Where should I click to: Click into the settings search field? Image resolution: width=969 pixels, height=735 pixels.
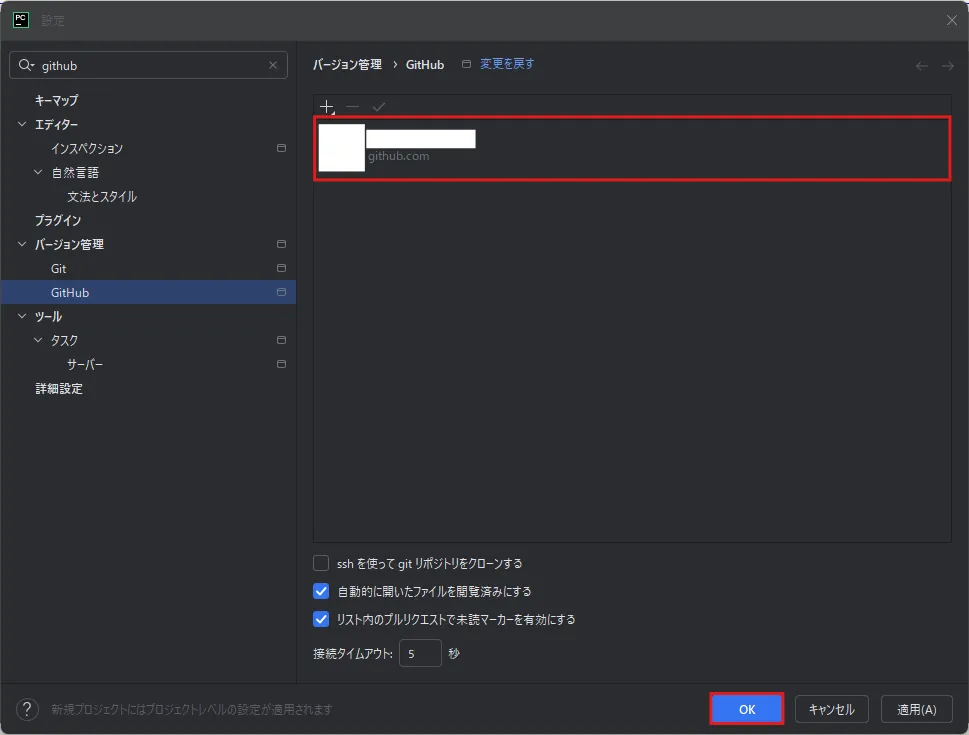tap(148, 65)
